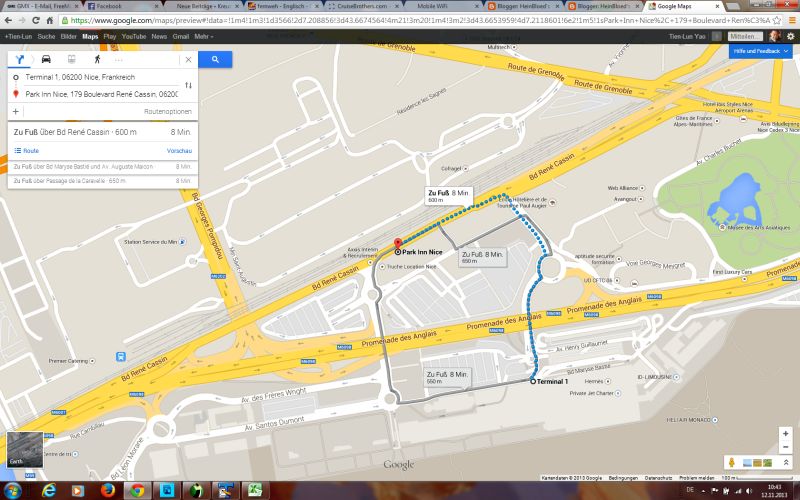Open Google settings gear icon
This screenshot has width=800, height=500.
point(790,36)
